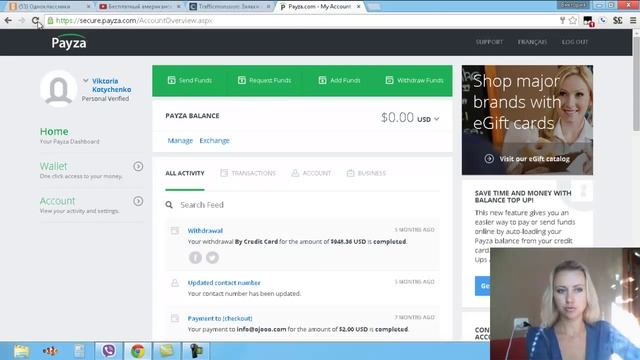Viewport: 640px width, 360px height.
Task: Click arrow icon beside eGift catalog
Action: [x=489, y=158]
